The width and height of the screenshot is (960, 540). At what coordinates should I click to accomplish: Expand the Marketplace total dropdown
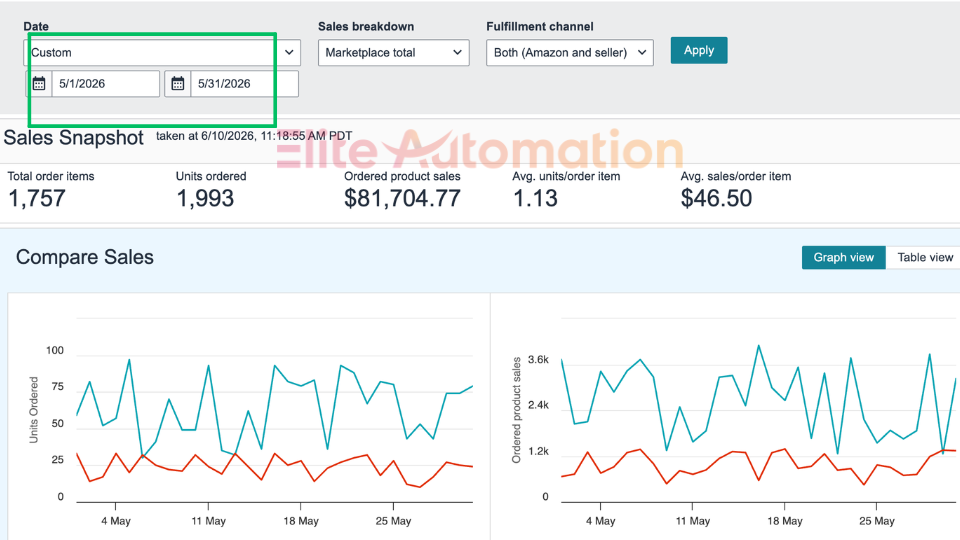[x=394, y=53]
